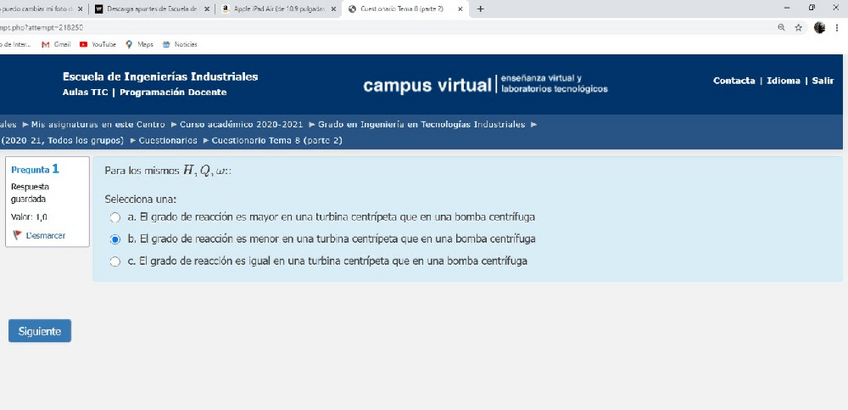Open the Aulas TIC link
This screenshot has height=410, width=848.
[85, 92]
